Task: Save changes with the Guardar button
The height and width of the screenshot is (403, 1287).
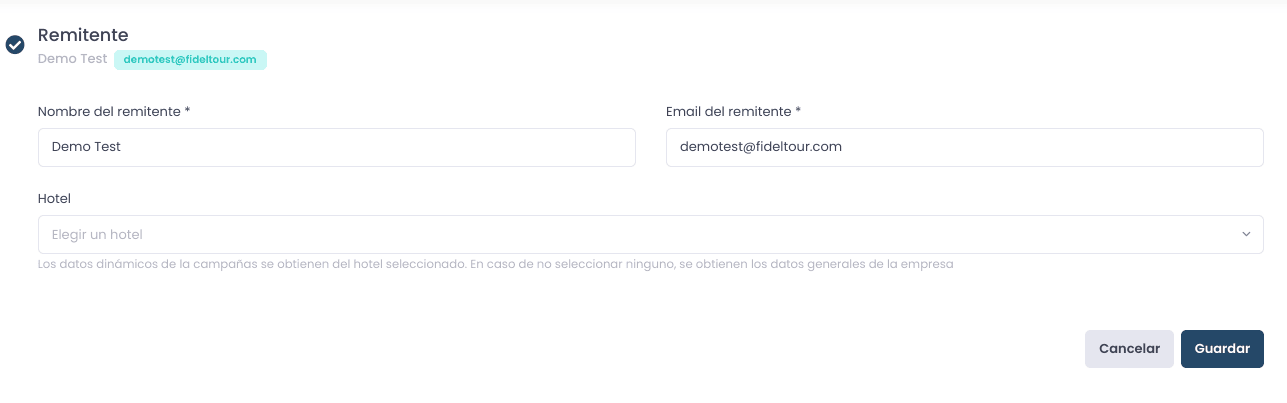Action: (1222, 349)
